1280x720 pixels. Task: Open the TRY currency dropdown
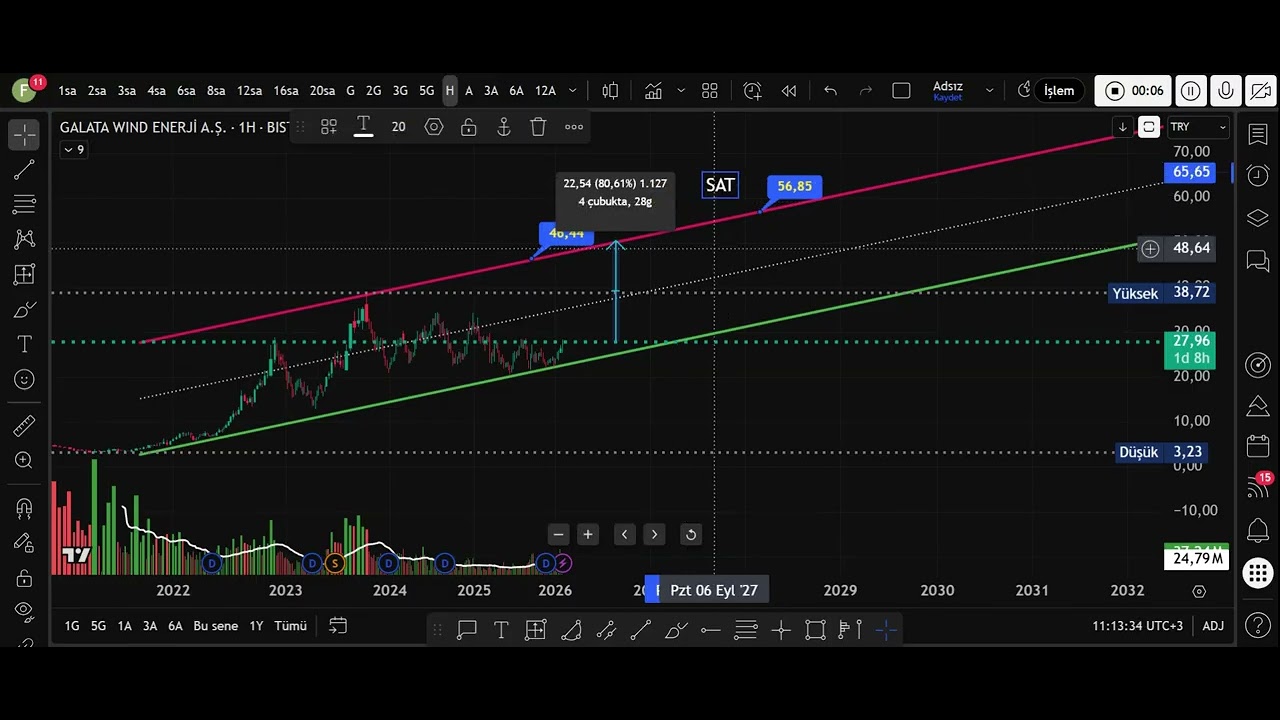point(1198,127)
